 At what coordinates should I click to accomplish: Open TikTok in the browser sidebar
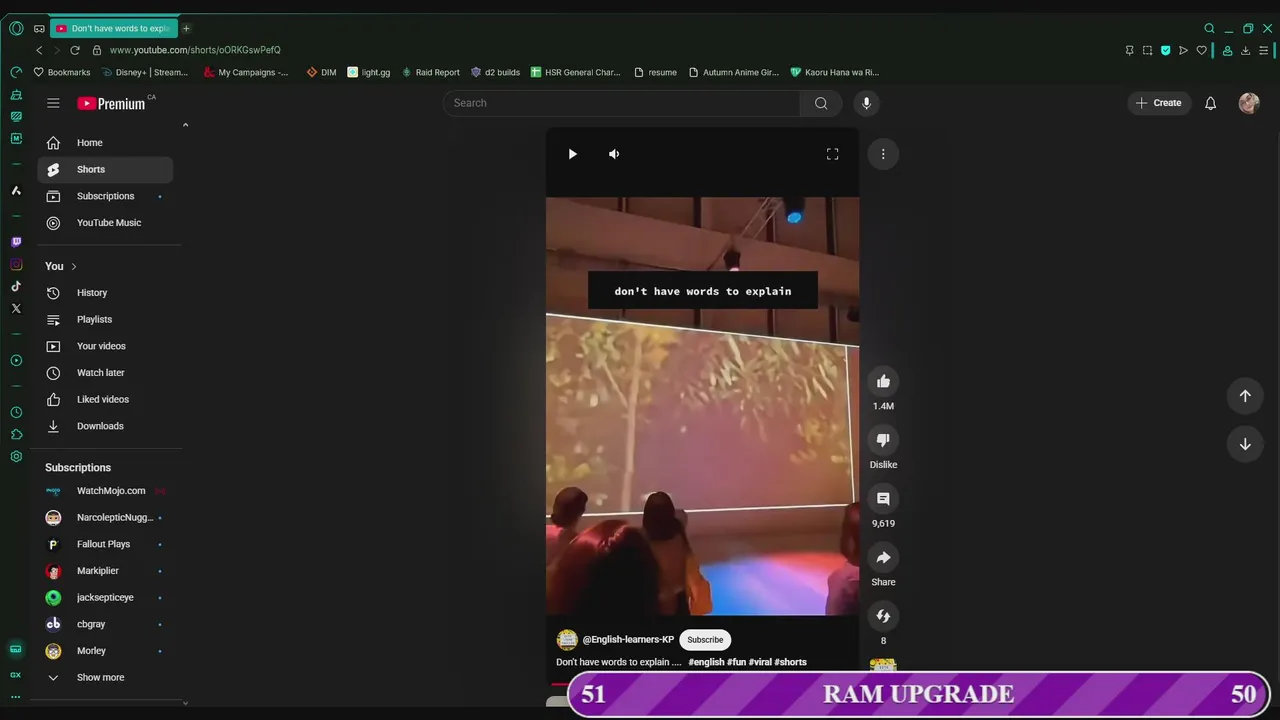point(16,286)
